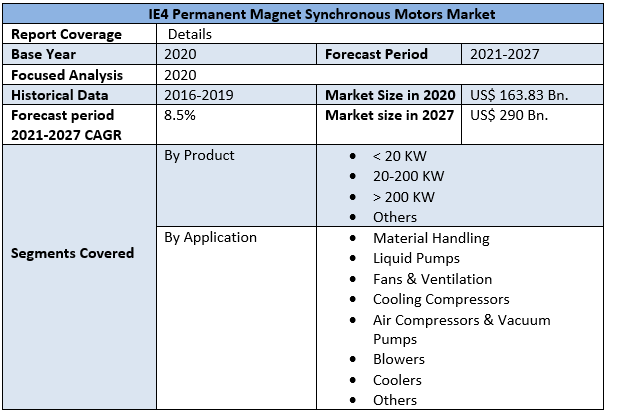Click the Material Handling bullet item
628x414 pixels.
pyautogui.click(x=431, y=238)
